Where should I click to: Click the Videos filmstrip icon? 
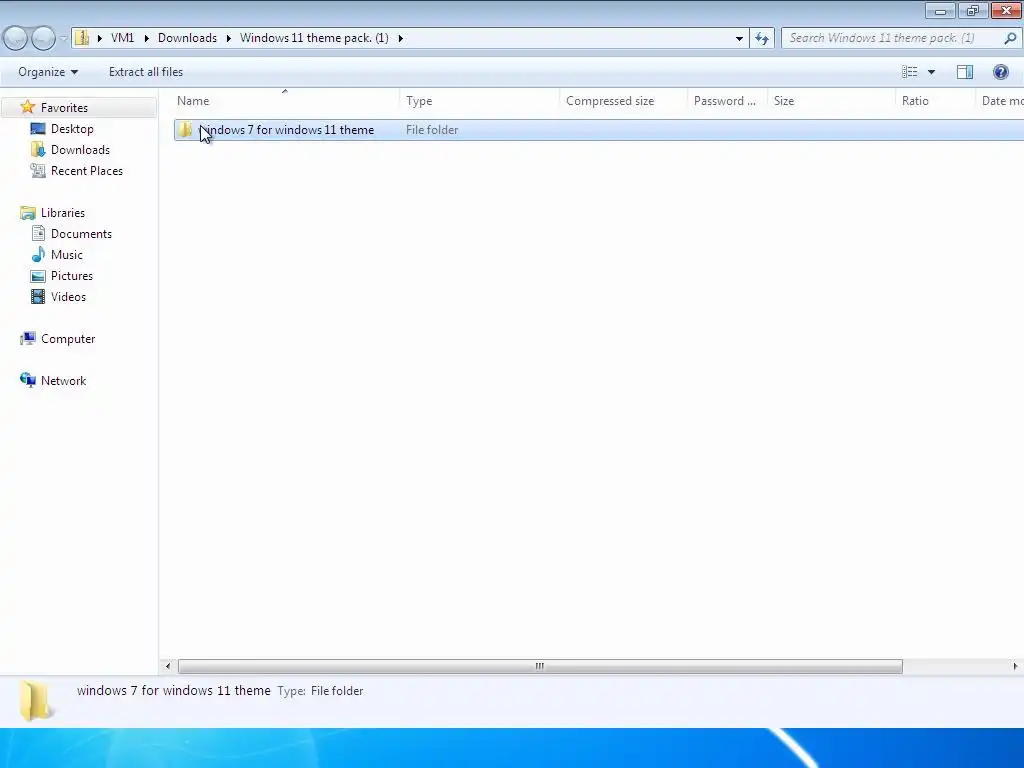[38, 296]
